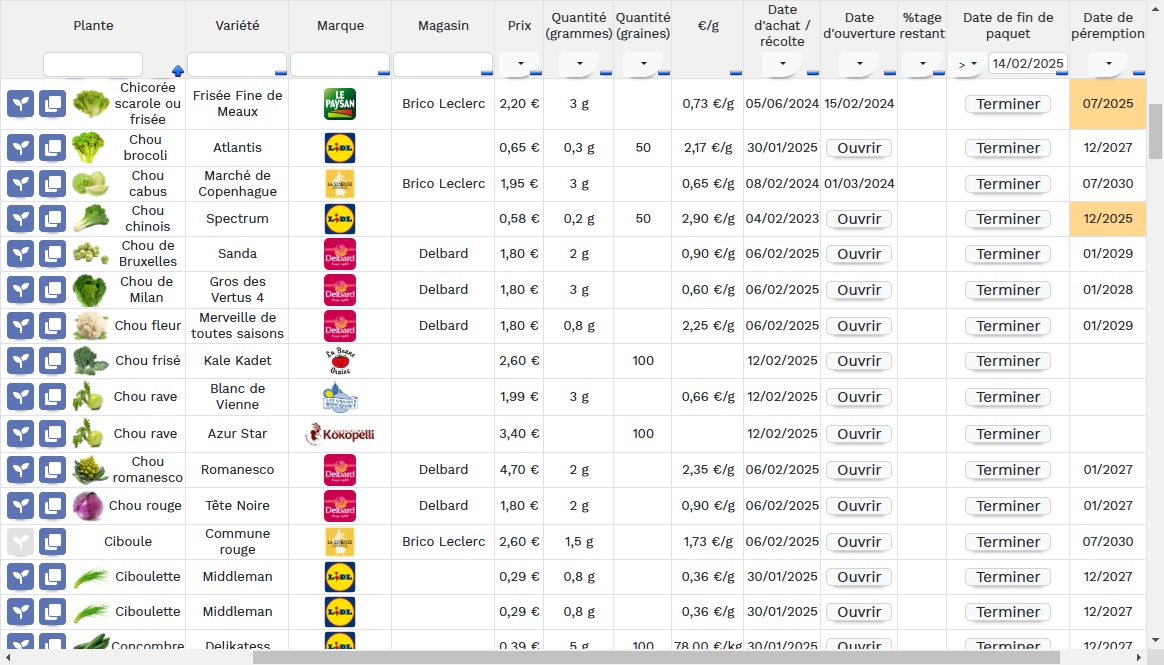Open the Date d'achat / récolte filter dropdown
The width and height of the screenshot is (1164, 665).
tap(782, 64)
